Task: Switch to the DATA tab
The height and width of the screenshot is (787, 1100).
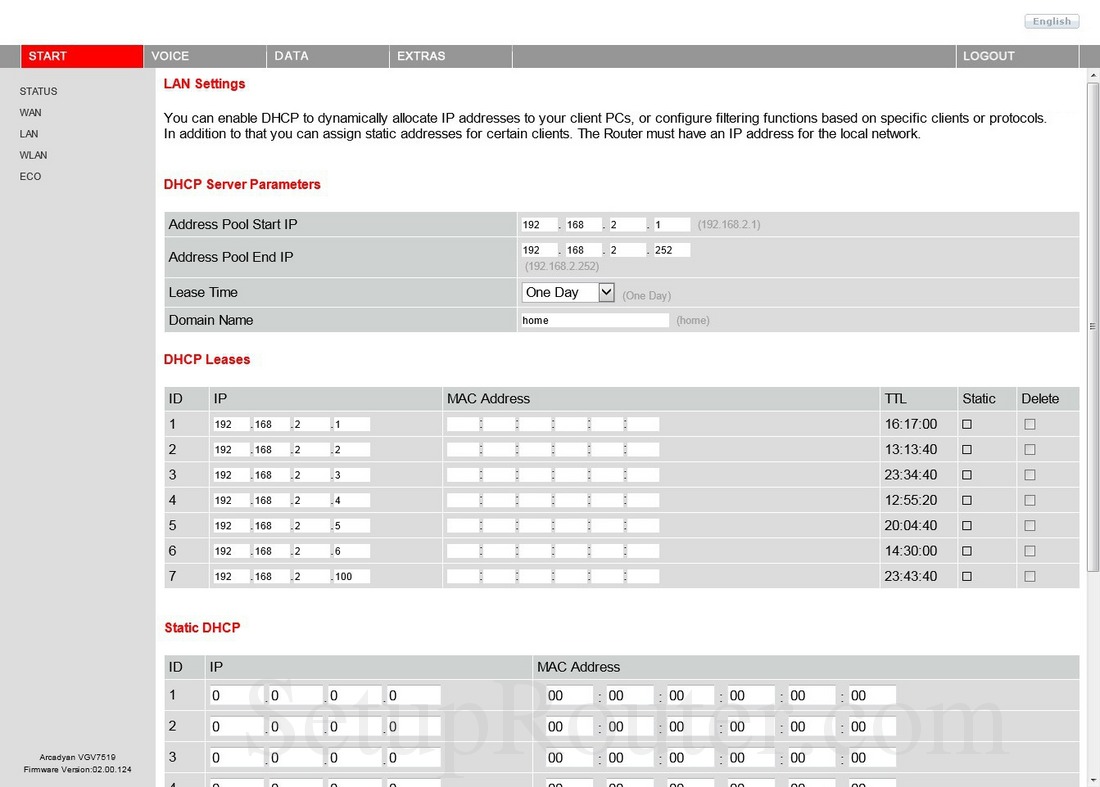Action: [x=328, y=56]
